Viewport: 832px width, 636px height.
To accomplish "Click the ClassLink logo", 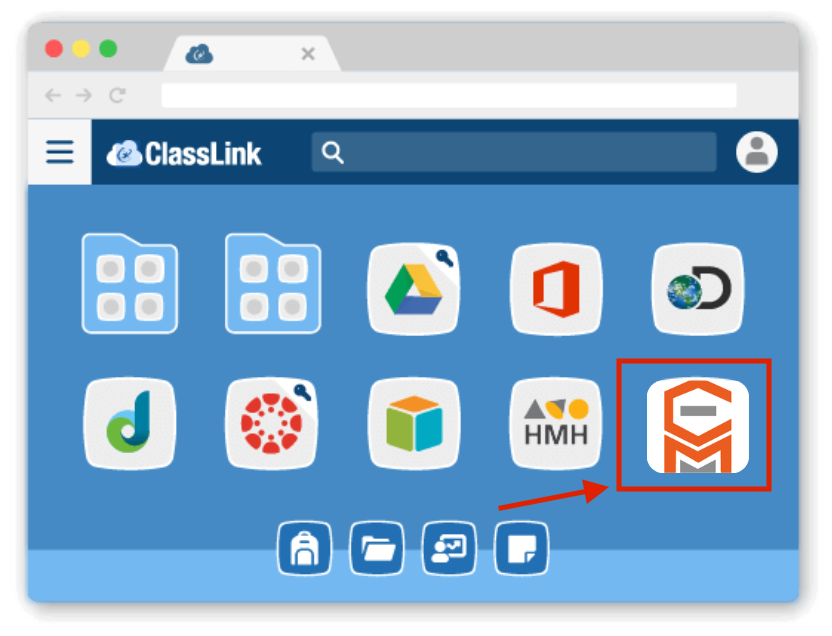I will (184, 154).
